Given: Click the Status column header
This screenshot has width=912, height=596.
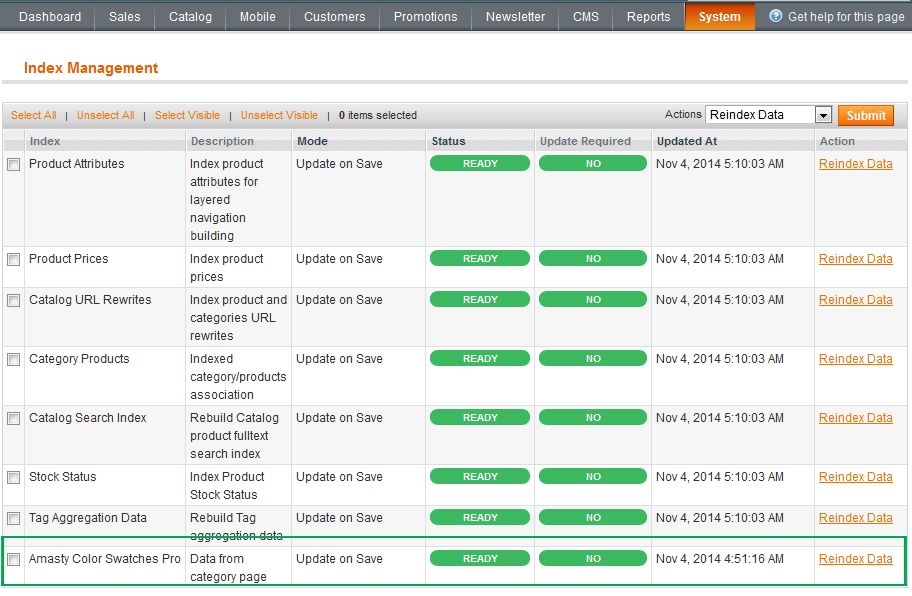Looking at the screenshot, I should pos(449,142).
